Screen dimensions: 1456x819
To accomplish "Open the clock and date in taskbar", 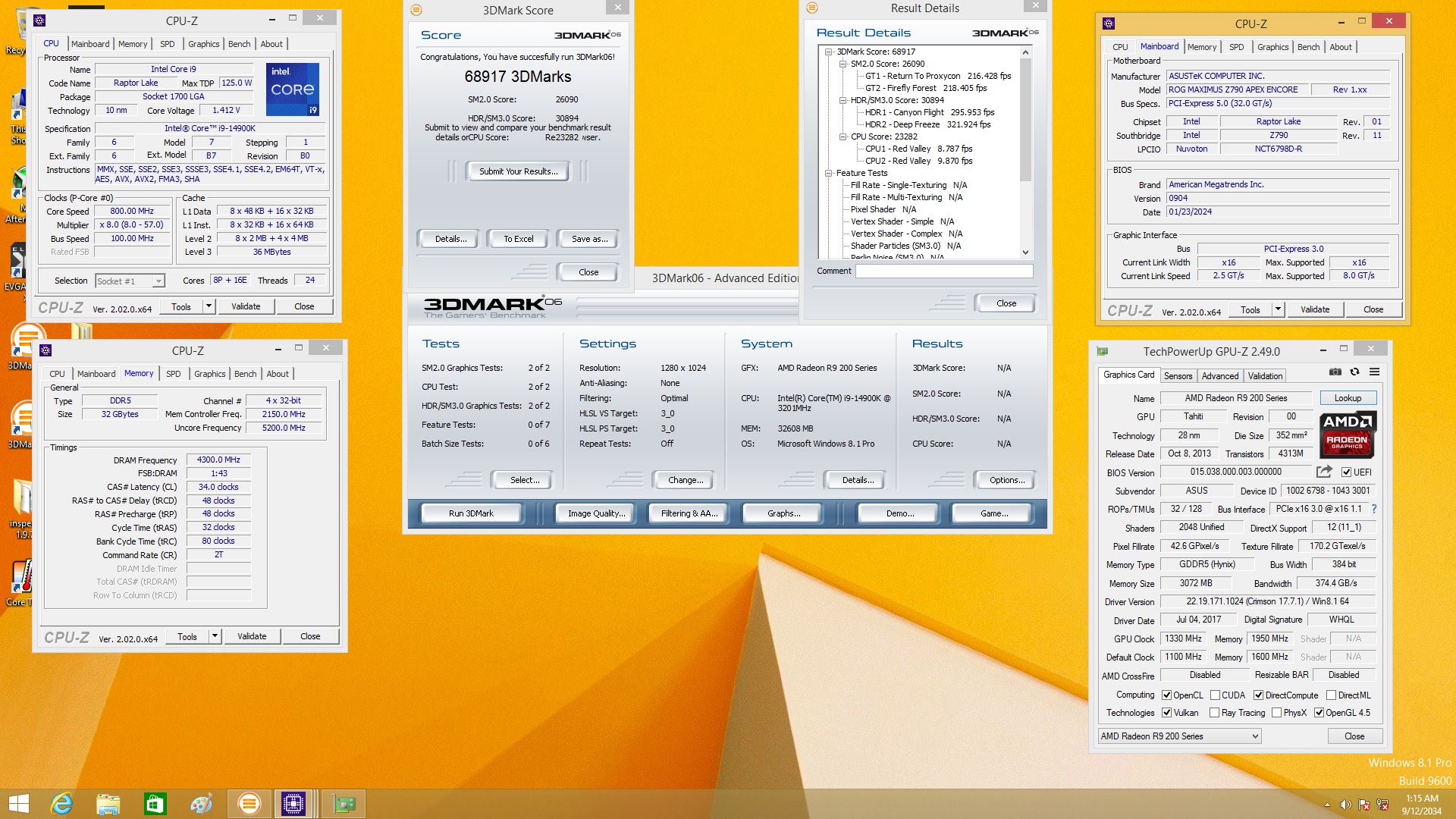I will pos(1421,805).
